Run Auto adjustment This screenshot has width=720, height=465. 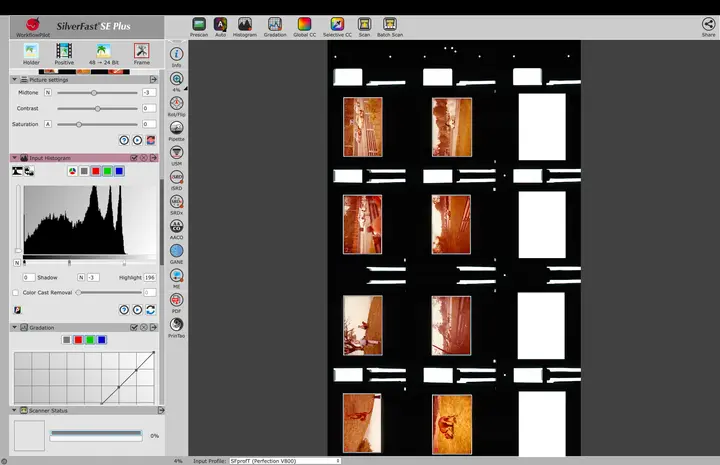click(x=220, y=27)
